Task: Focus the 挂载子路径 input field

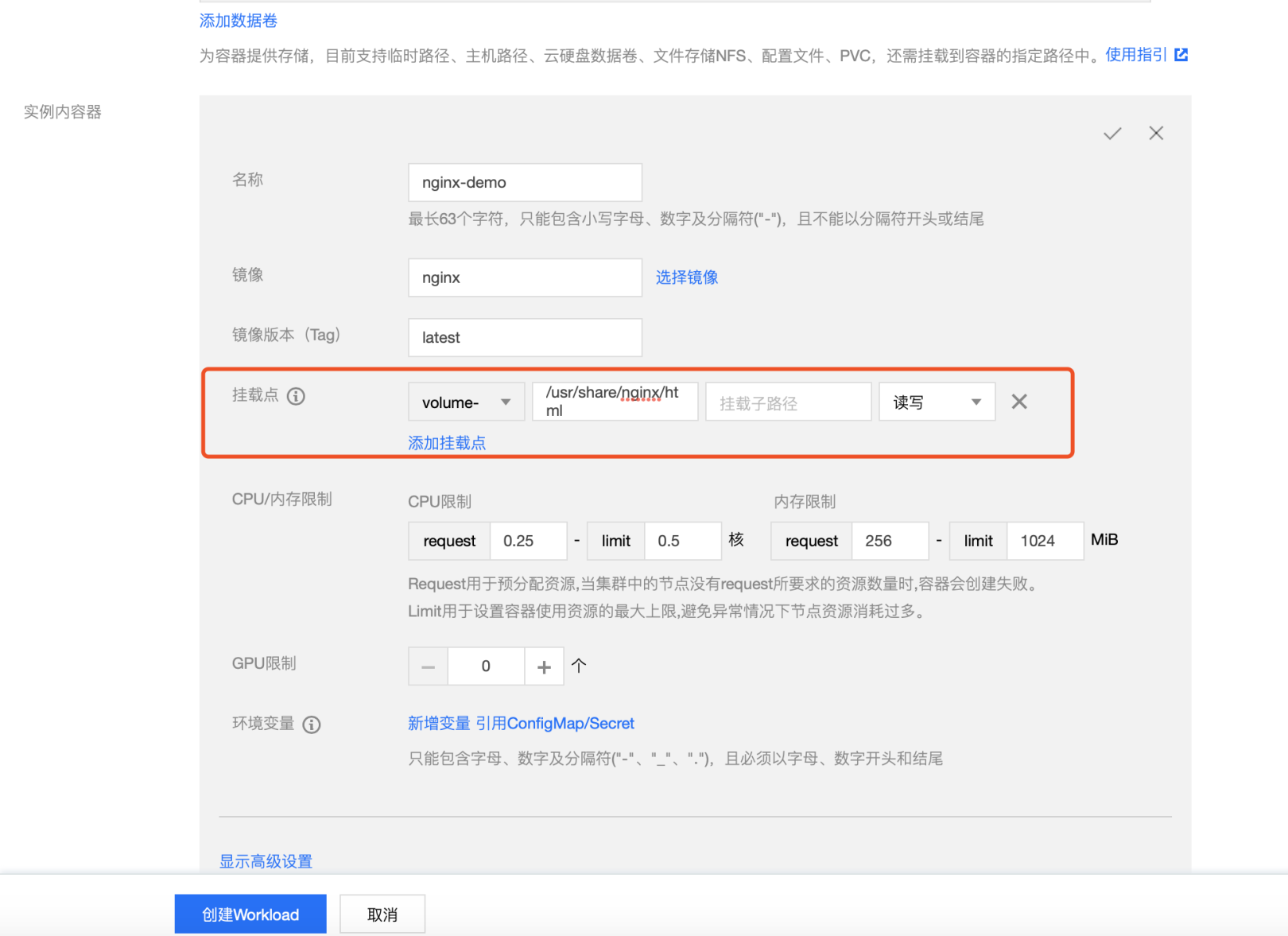Action: pos(789,402)
